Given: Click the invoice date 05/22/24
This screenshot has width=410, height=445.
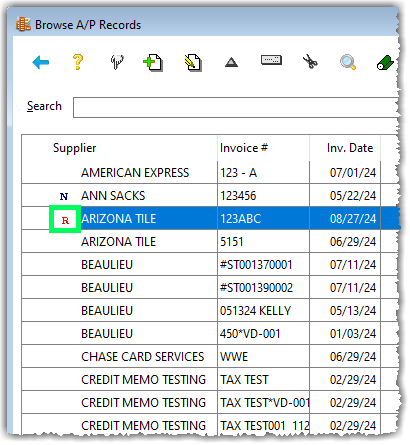Looking at the screenshot, I should click(x=353, y=196).
